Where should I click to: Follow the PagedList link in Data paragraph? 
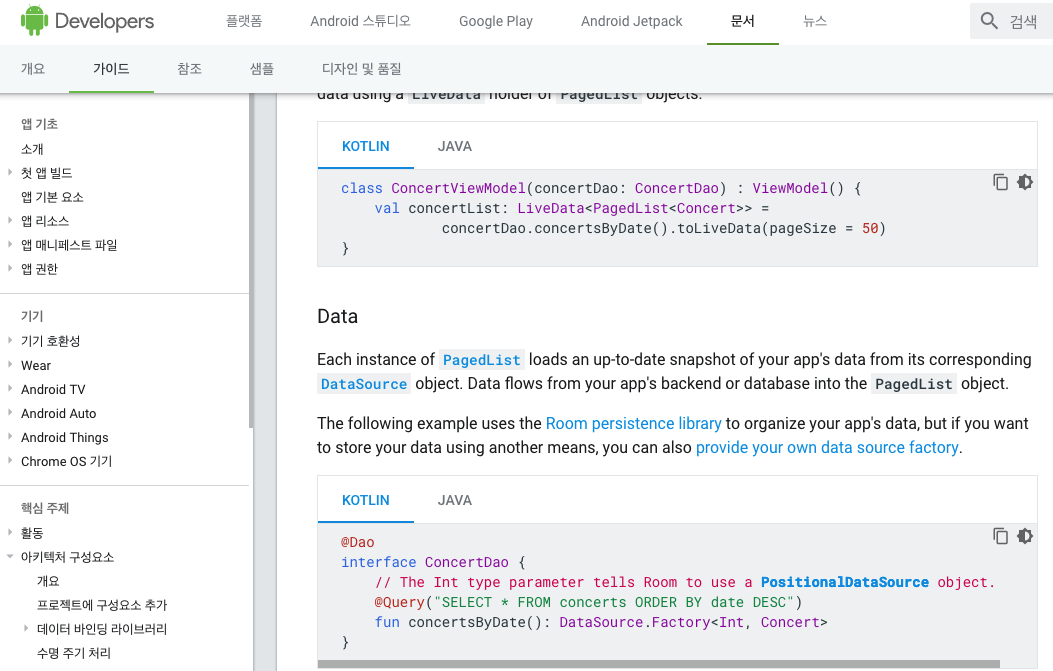click(x=482, y=360)
